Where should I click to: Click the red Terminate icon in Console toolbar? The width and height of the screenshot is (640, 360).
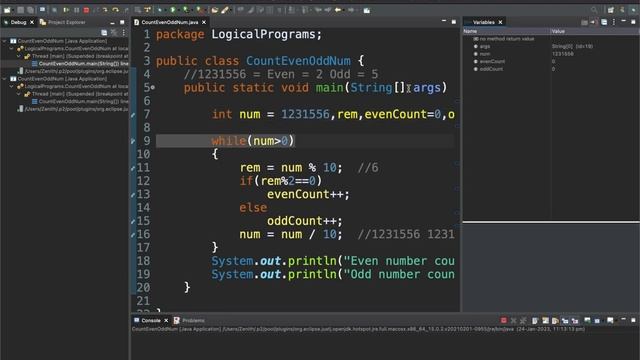[504, 320]
